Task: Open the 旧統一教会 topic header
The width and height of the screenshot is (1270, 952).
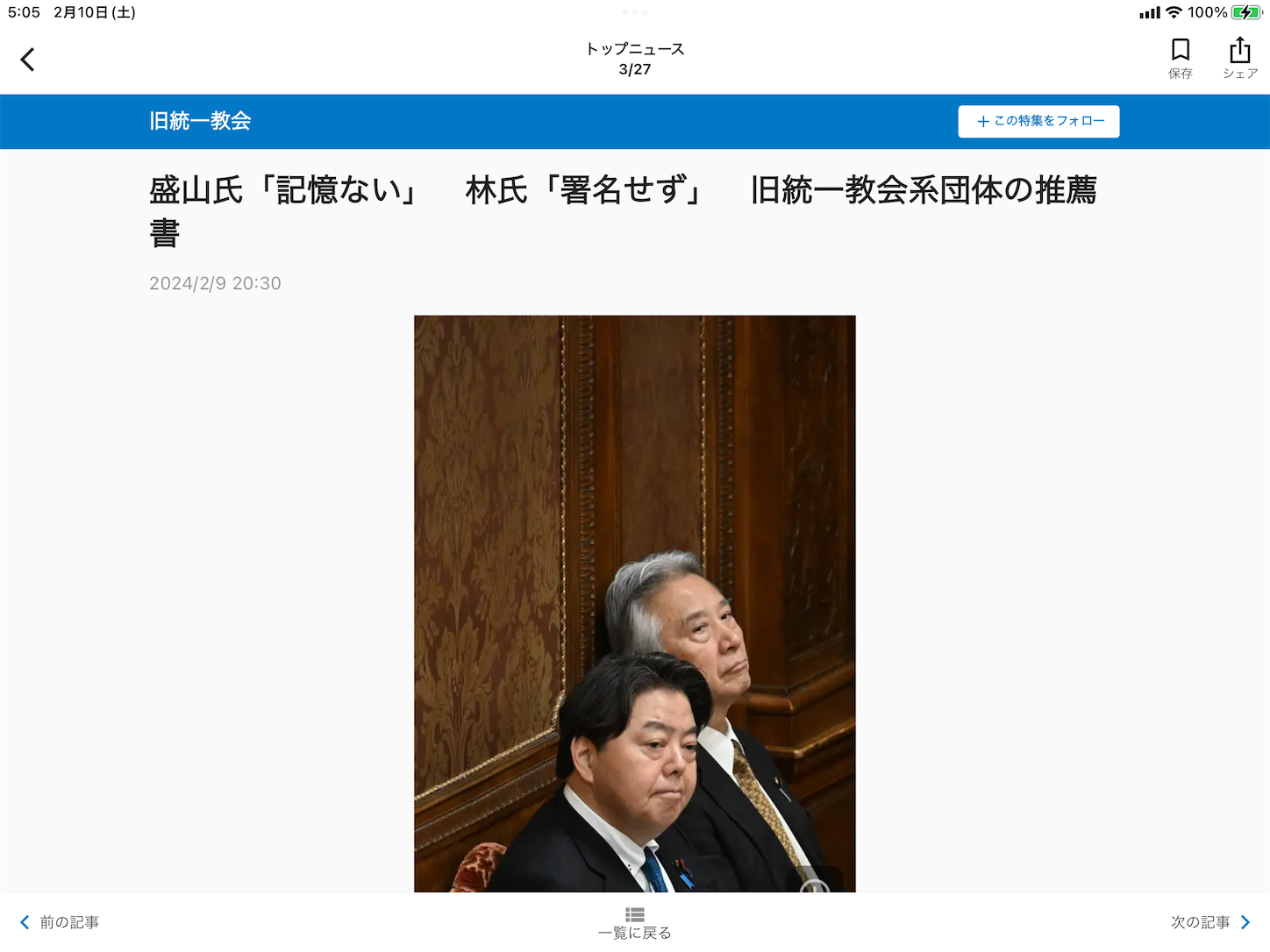Action: [200, 121]
